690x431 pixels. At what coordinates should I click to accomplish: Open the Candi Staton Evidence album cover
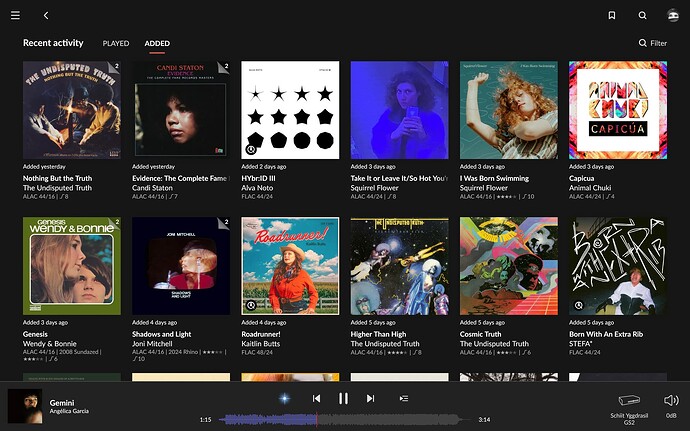(x=181, y=110)
